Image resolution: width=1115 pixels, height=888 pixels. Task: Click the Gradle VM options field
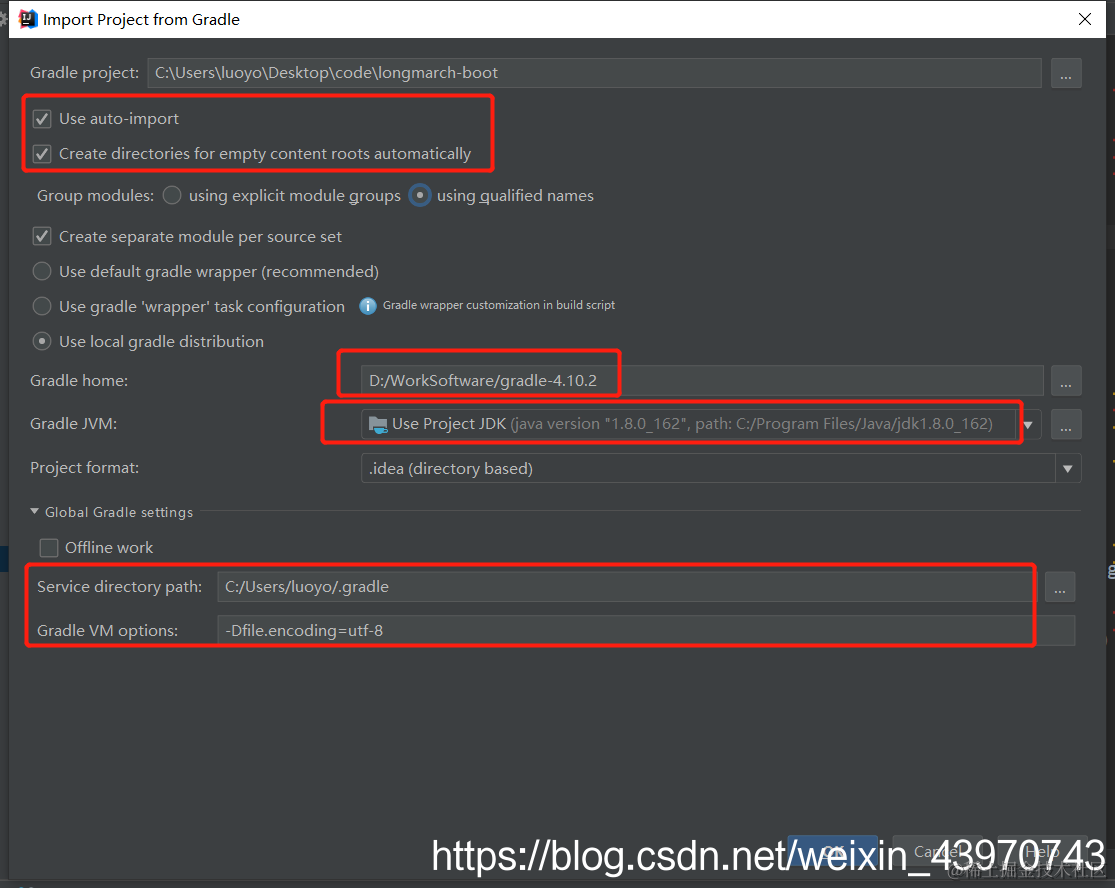pos(646,631)
